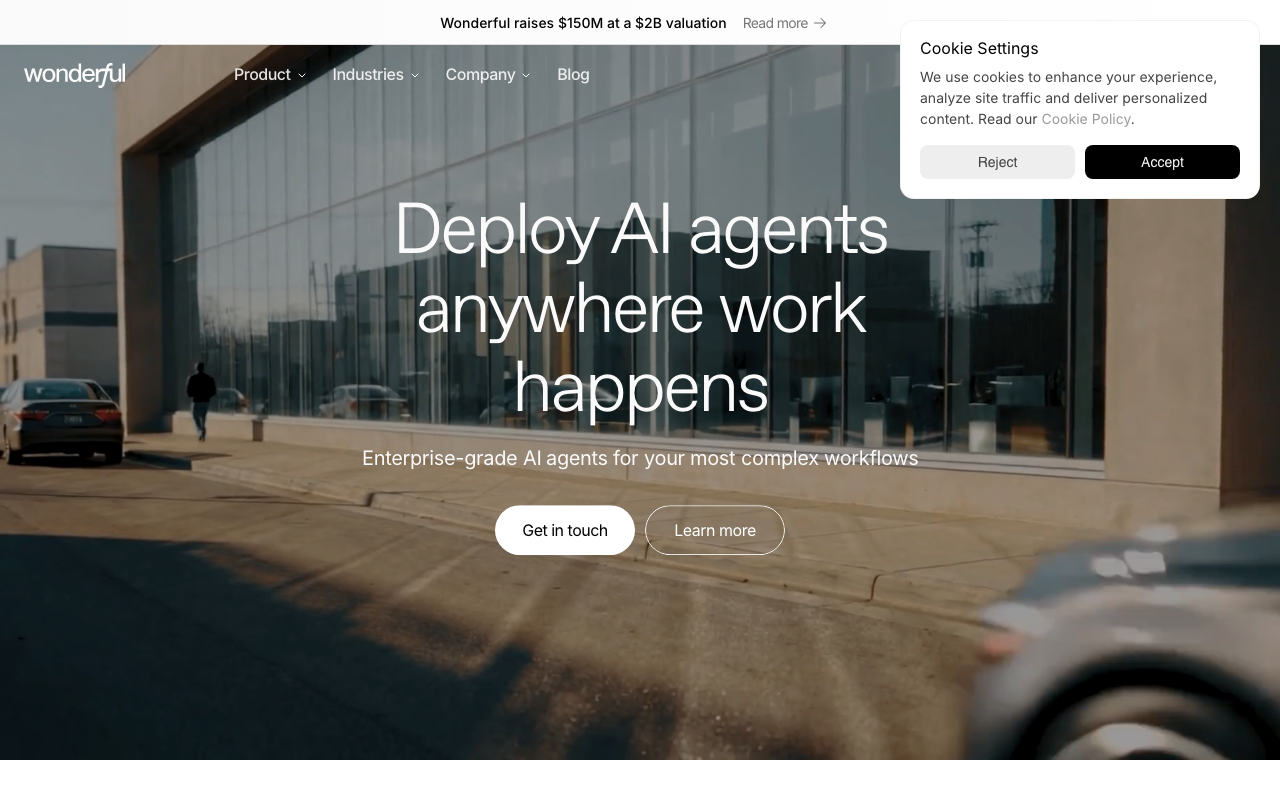Expand the Product menu chevron
The image size is (1280, 800).
click(x=302, y=76)
